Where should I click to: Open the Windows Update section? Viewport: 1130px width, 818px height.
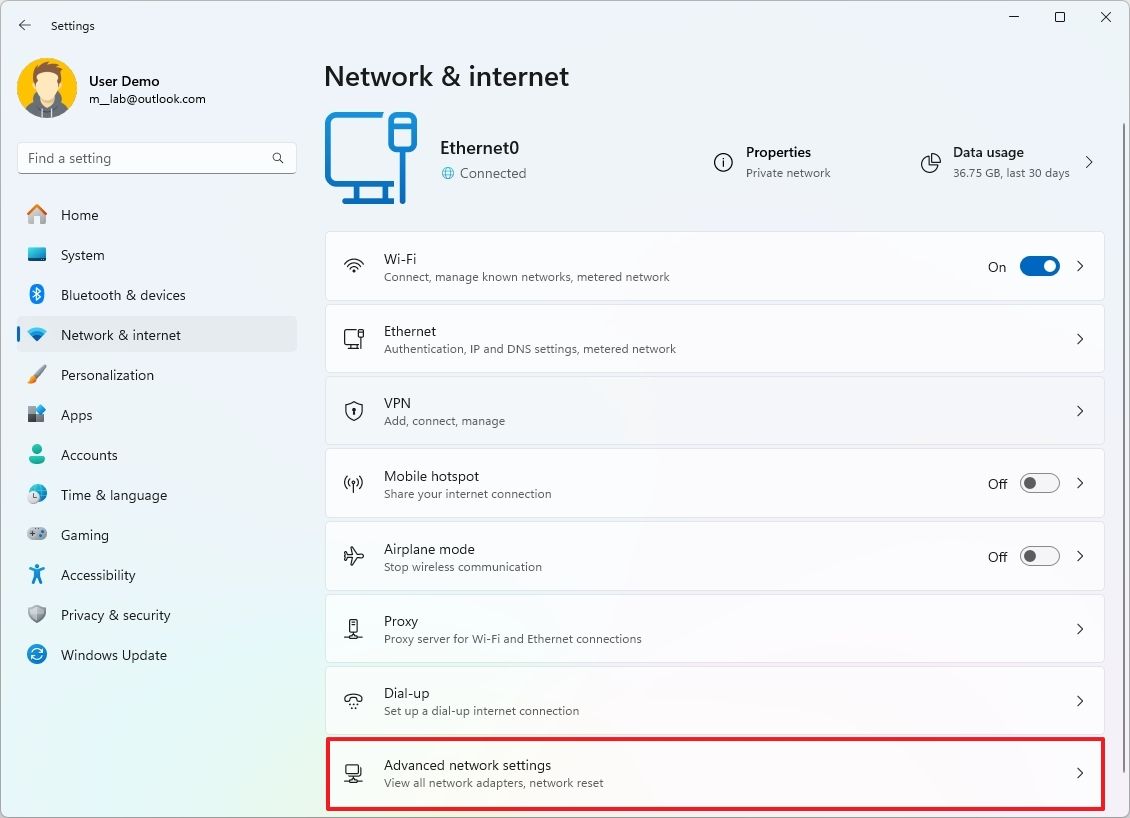click(114, 655)
